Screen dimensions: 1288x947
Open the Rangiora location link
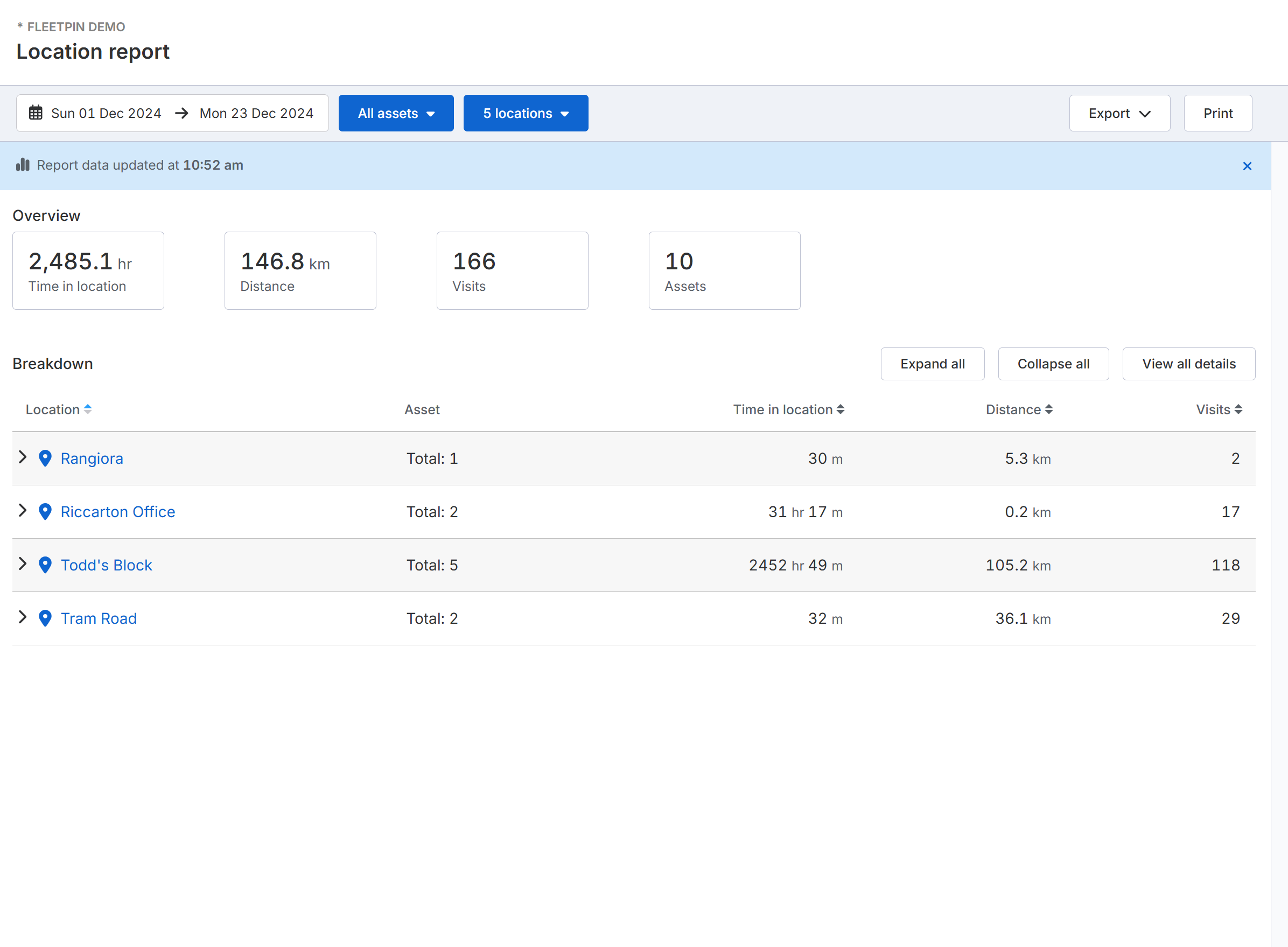[92, 458]
